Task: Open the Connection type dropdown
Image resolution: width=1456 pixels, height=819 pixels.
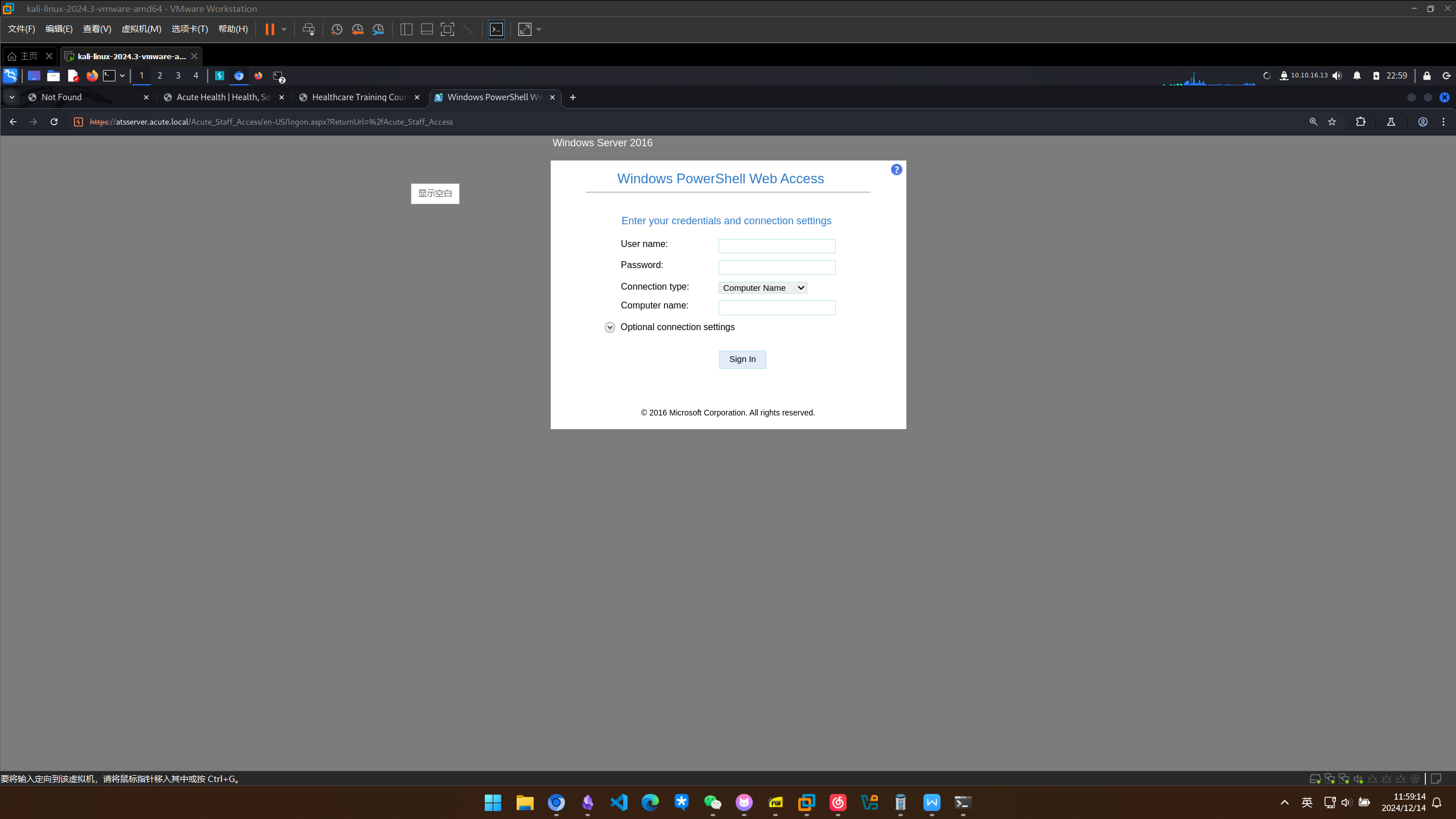Action: click(x=762, y=288)
